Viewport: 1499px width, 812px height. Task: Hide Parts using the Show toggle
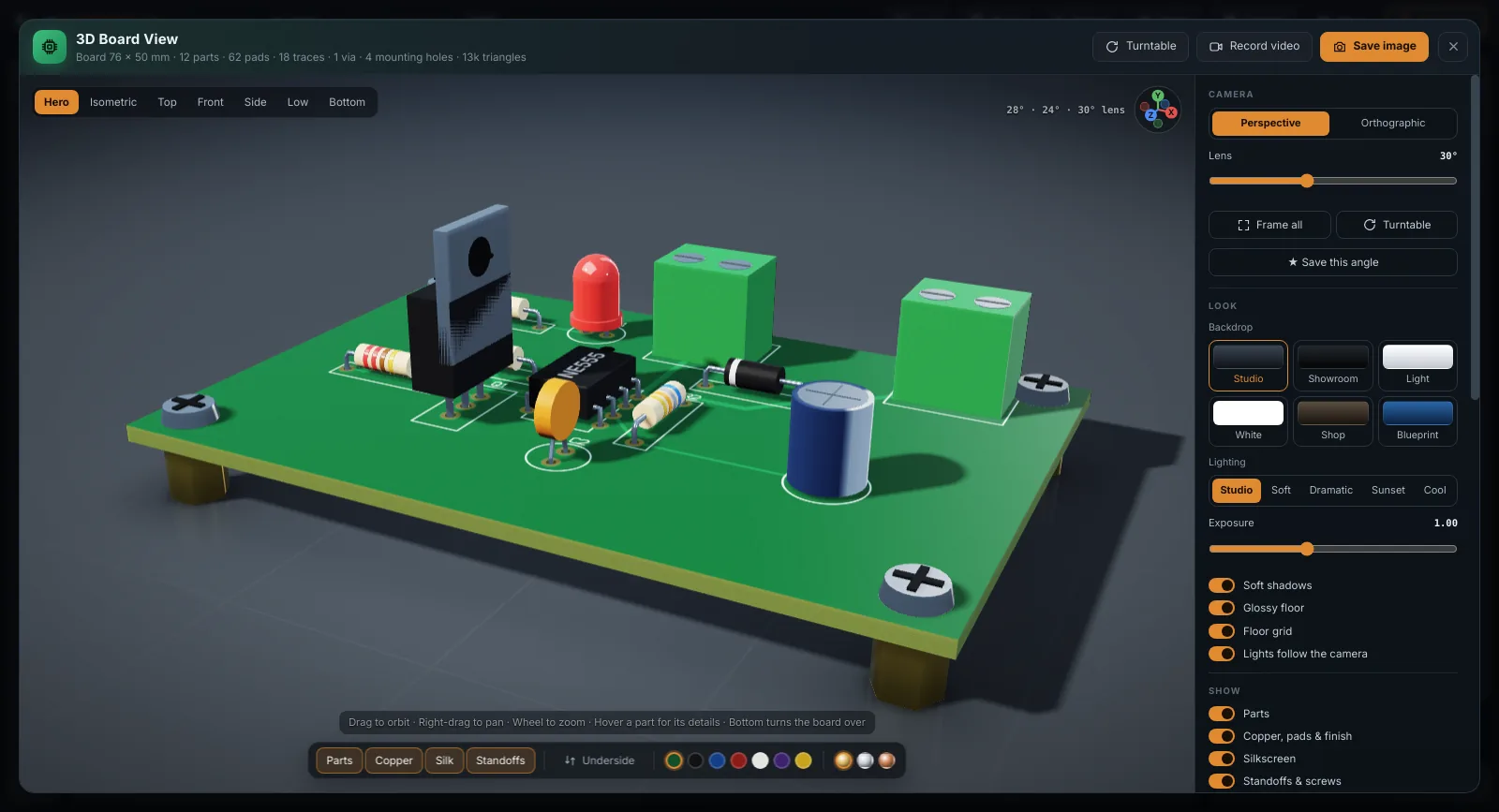[x=1222, y=714]
